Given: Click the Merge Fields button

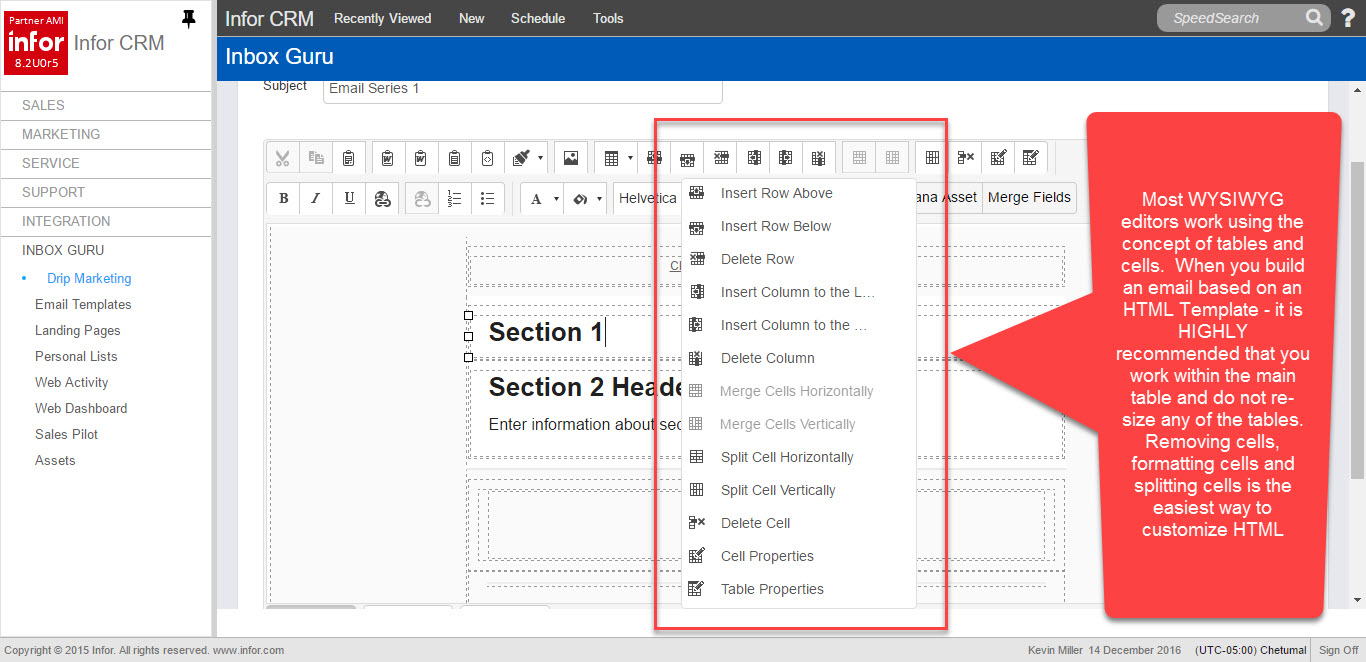Looking at the screenshot, I should [1029, 198].
